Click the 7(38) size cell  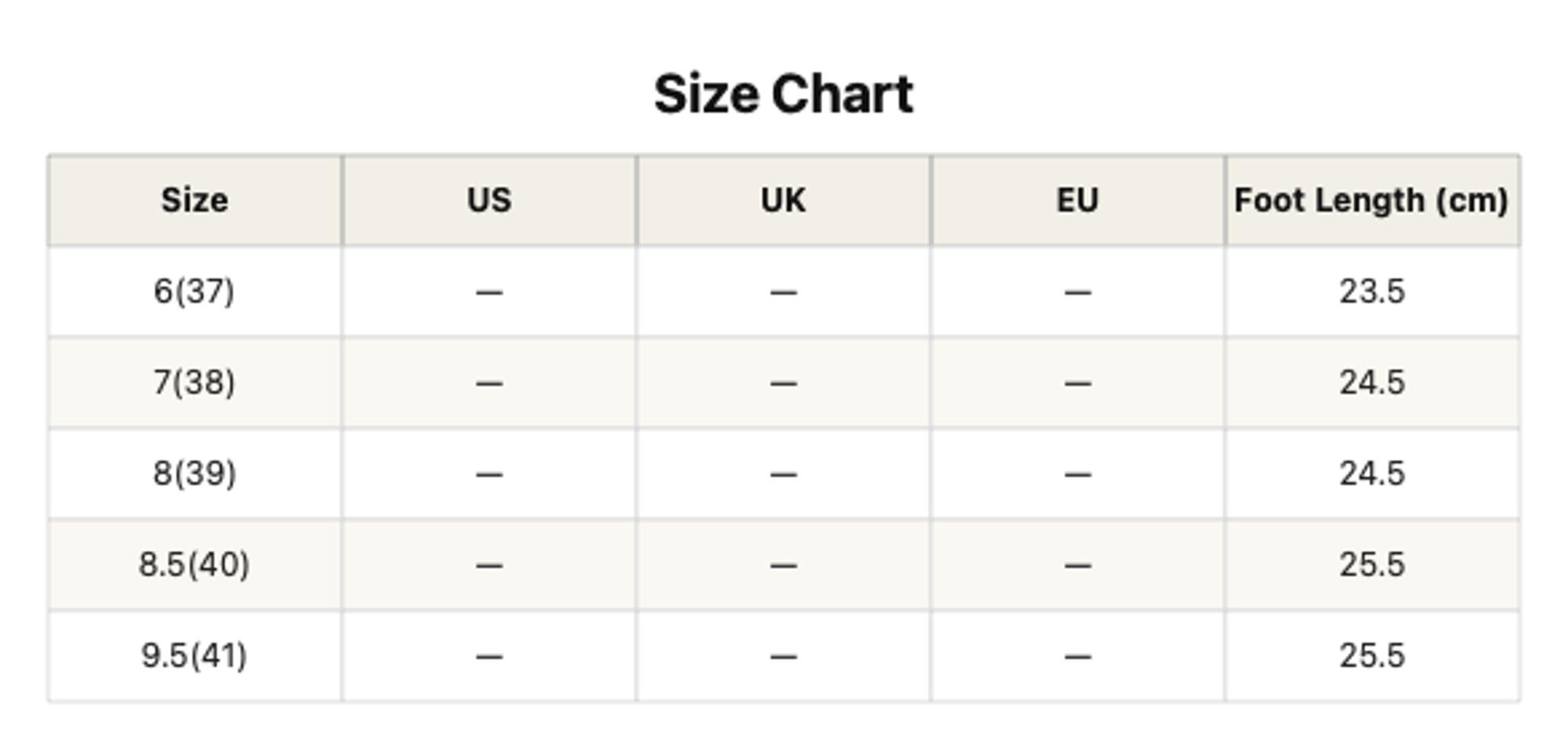tap(194, 382)
